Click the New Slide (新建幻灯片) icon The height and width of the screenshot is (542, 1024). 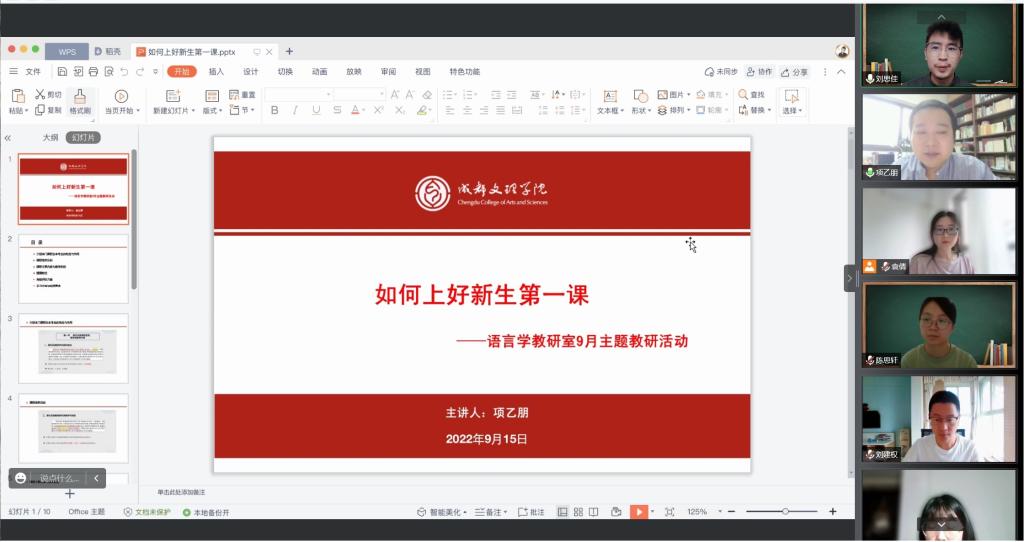point(170,96)
